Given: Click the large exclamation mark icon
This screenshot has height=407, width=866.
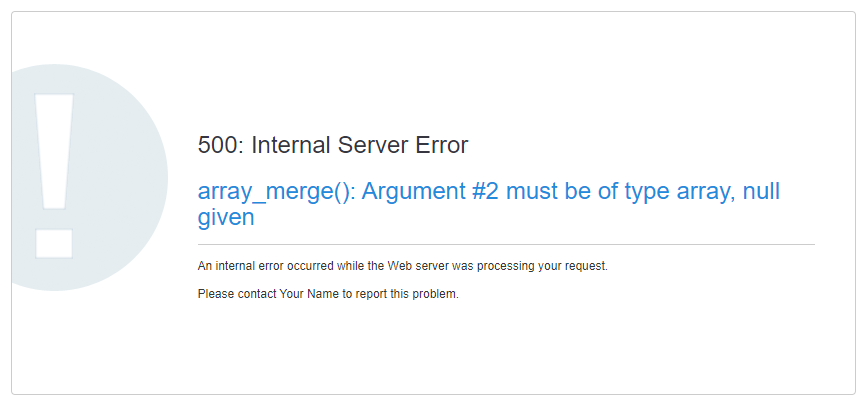Looking at the screenshot, I should [x=54, y=176].
